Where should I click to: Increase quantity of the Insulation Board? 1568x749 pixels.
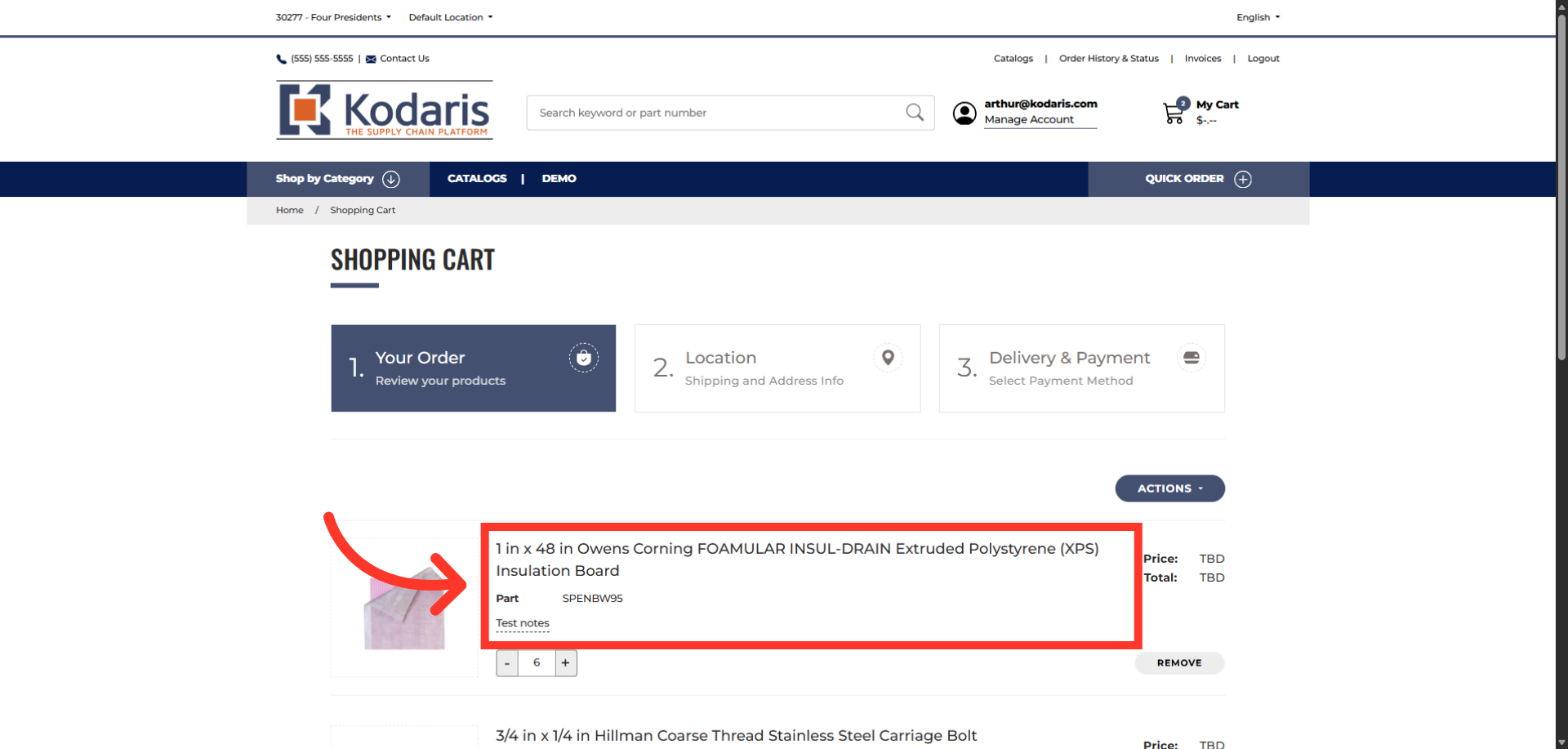tap(566, 663)
